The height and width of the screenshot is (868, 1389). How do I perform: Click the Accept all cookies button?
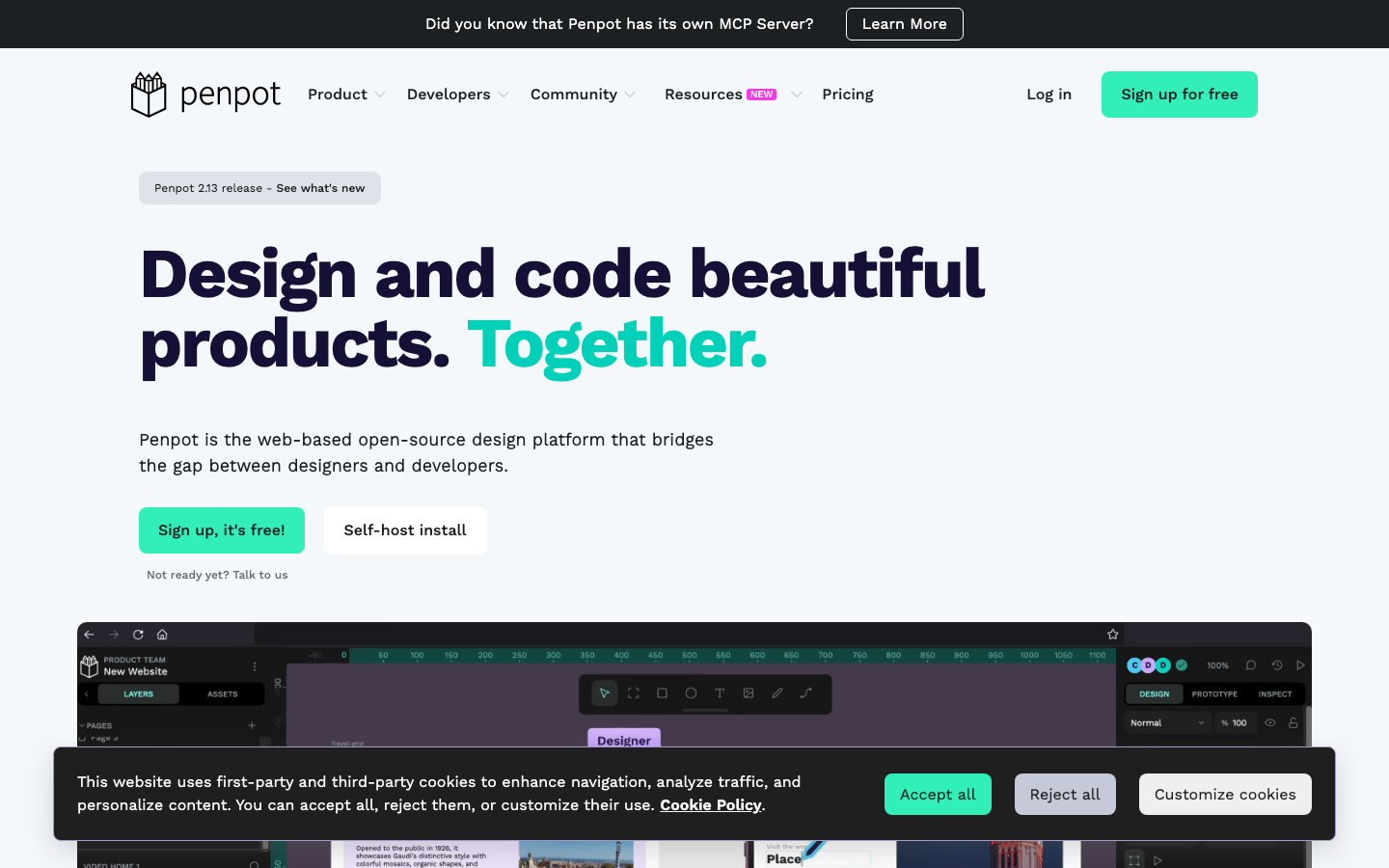938,795
